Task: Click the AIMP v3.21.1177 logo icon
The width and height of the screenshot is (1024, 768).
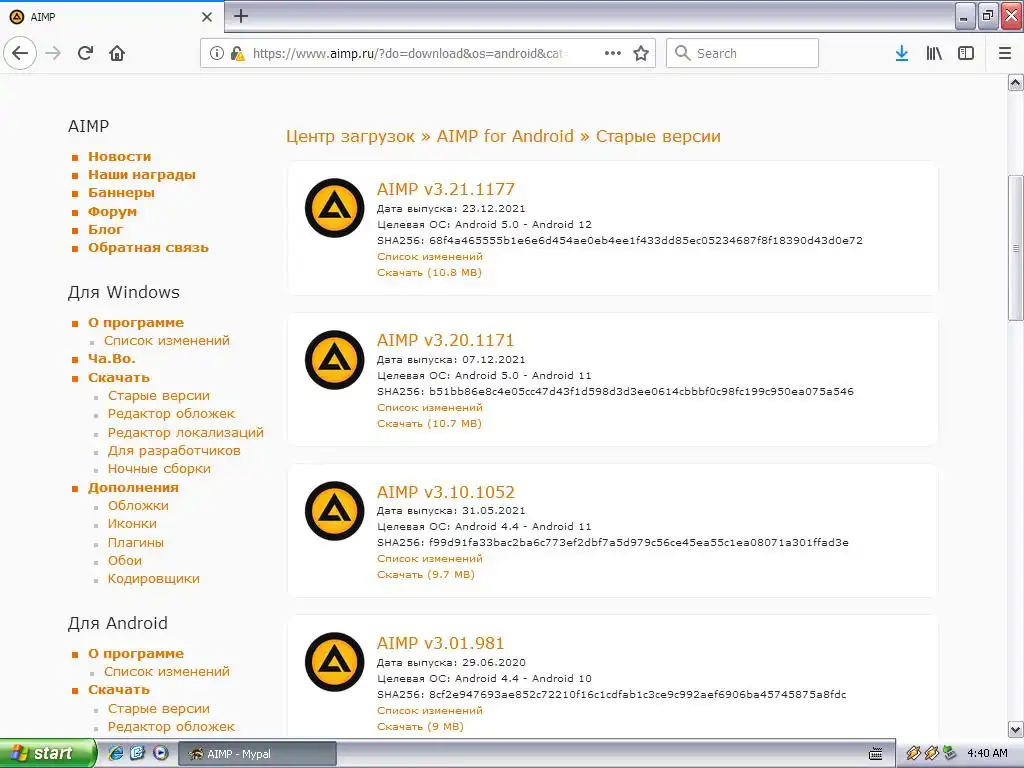Action: click(x=334, y=208)
